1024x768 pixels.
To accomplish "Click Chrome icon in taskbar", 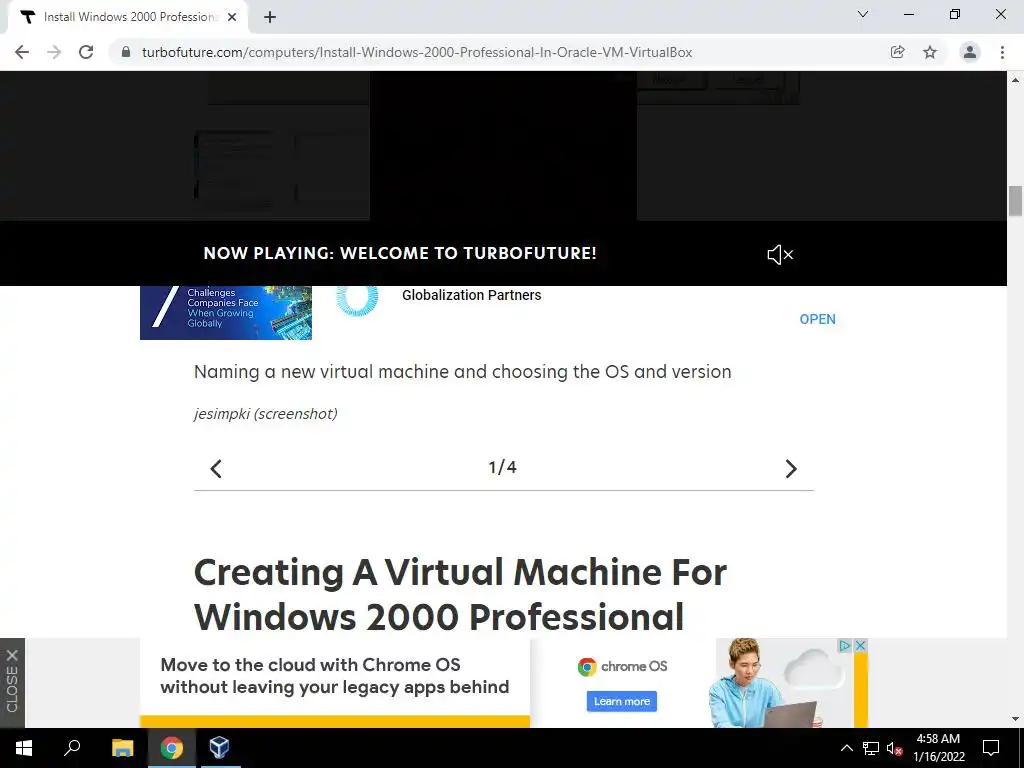I will (172, 748).
